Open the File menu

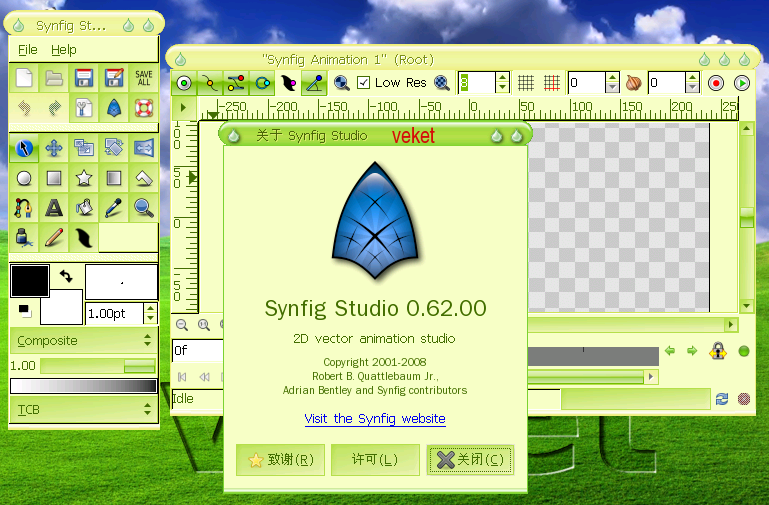(x=27, y=50)
